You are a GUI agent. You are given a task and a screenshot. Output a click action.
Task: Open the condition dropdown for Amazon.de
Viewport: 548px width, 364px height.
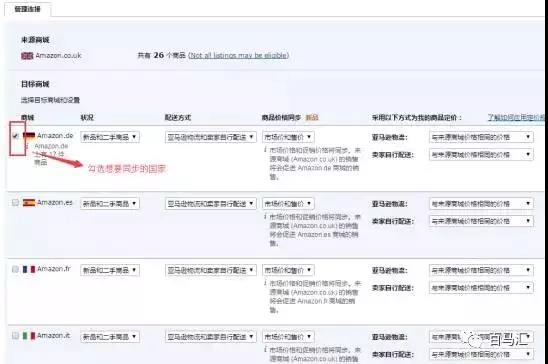[110, 137]
